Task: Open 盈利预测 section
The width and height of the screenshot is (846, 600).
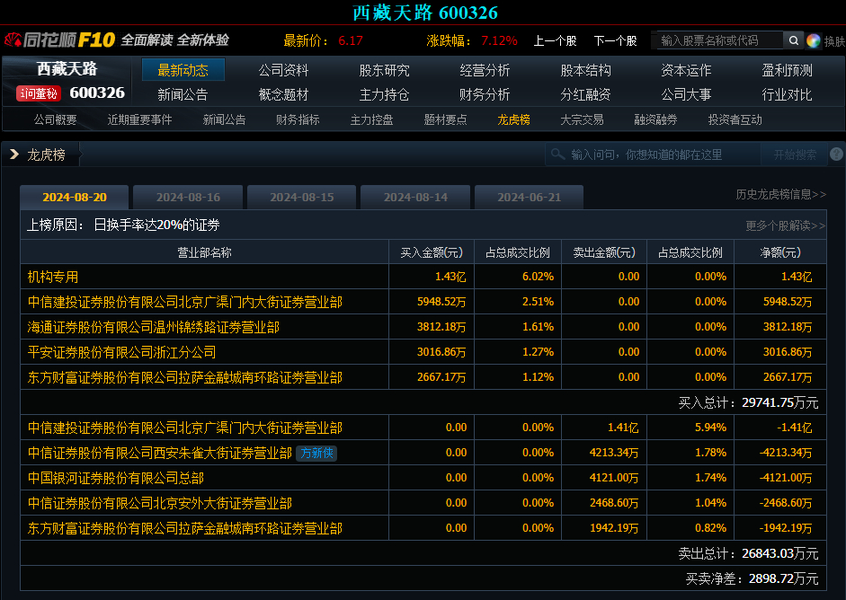Action: point(787,70)
